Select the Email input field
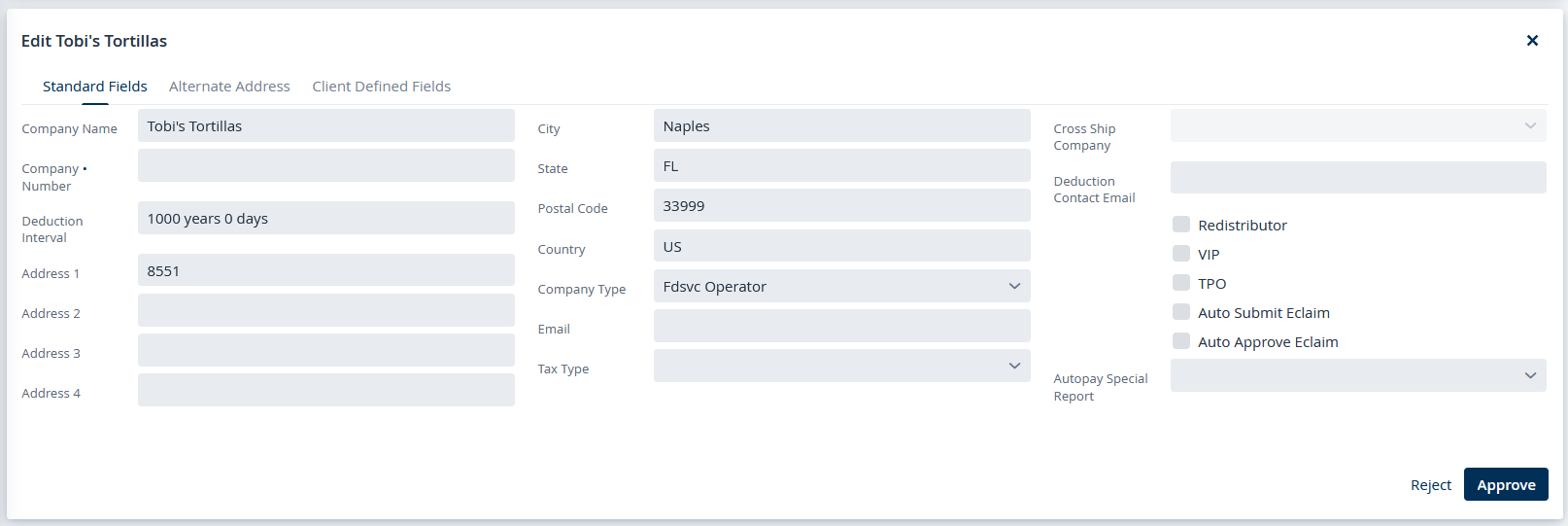This screenshot has height=526, width=1568. pos(841,326)
